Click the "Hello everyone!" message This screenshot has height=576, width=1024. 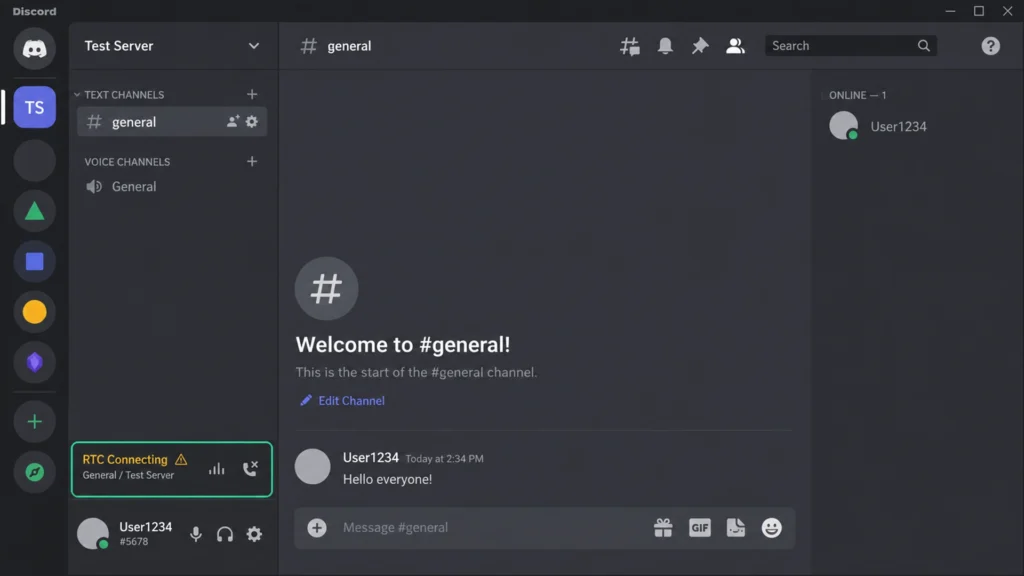click(x=387, y=479)
